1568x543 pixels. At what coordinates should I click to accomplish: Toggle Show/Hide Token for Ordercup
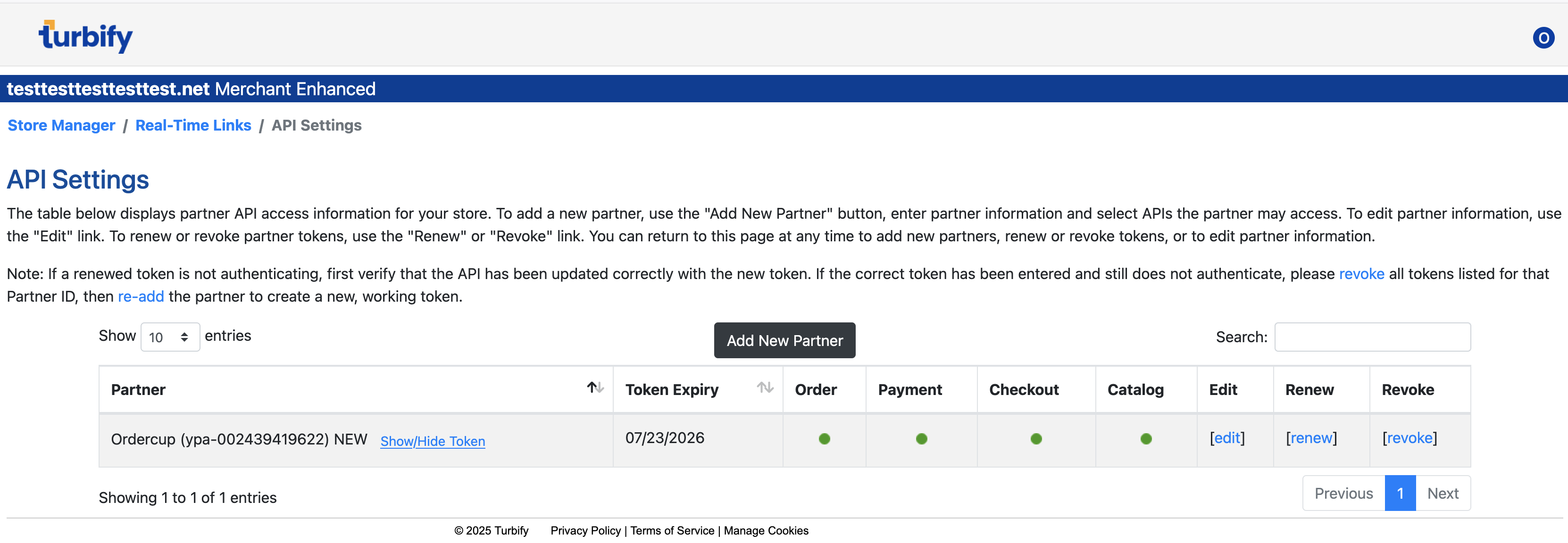pyautogui.click(x=432, y=442)
